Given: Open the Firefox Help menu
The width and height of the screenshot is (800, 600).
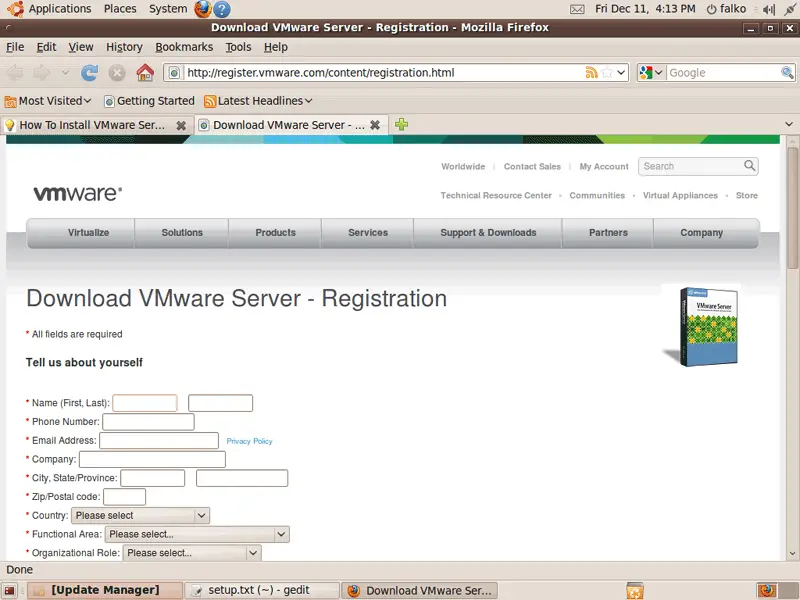Looking at the screenshot, I should click(276, 47).
